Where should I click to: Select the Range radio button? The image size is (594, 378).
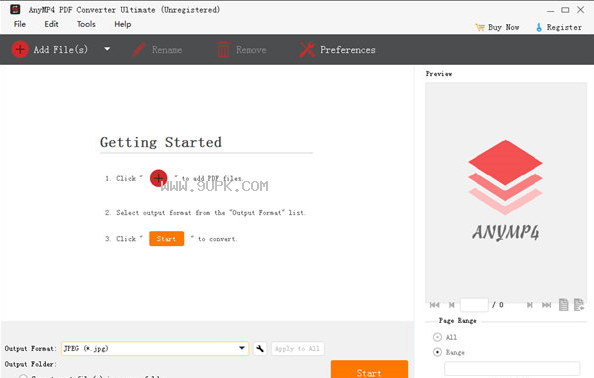tap(437, 352)
